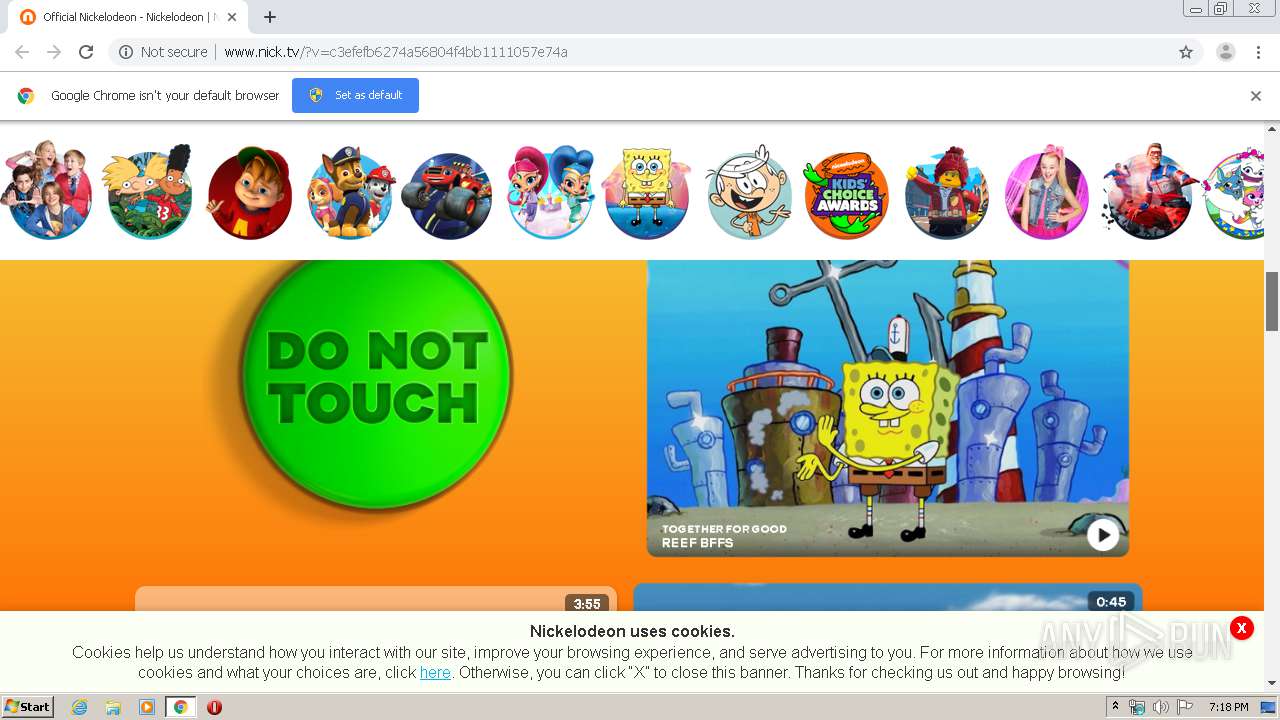Focus the address bar URL
The width and height of the screenshot is (1280, 720).
(396, 52)
